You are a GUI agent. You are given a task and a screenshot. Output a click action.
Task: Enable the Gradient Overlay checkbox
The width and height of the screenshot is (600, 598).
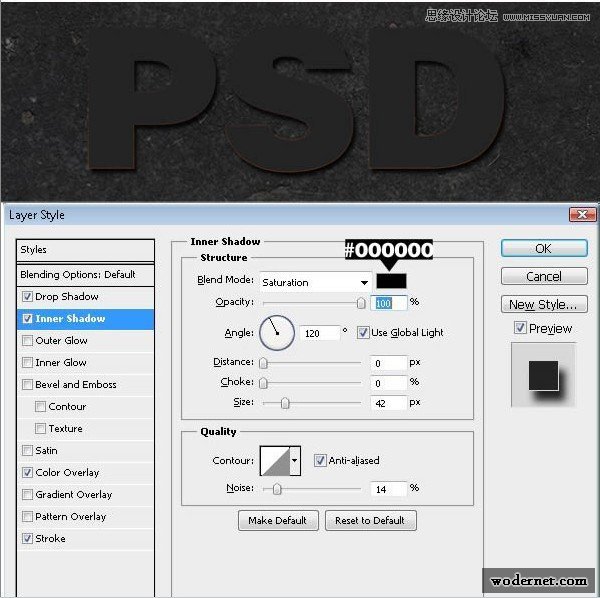(x=27, y=494)
